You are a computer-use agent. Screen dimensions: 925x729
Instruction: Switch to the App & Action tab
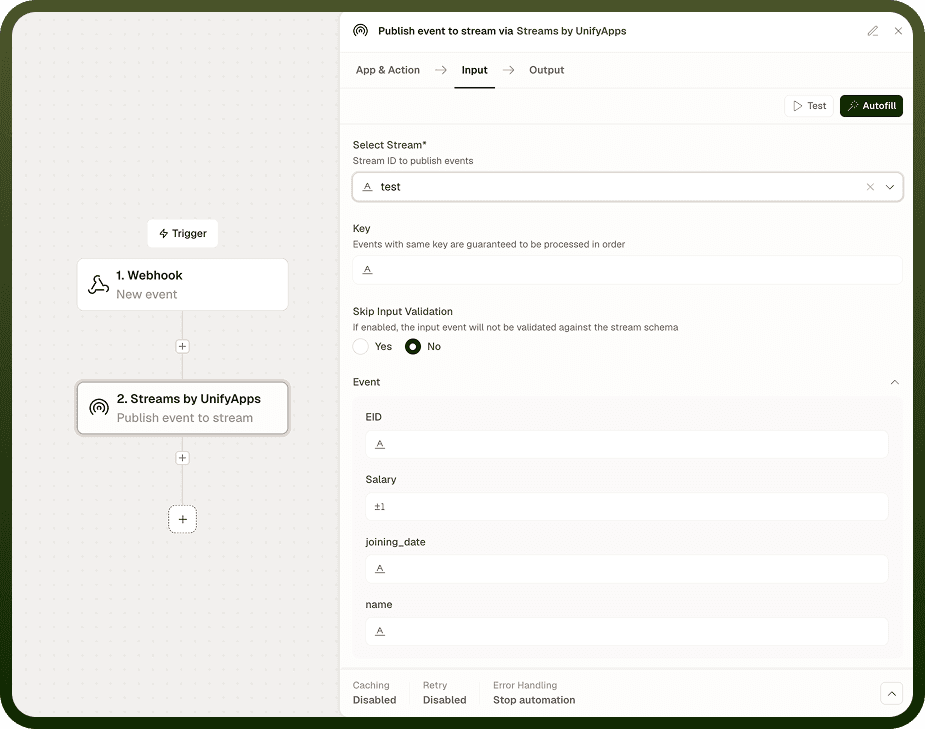point(388,70)
